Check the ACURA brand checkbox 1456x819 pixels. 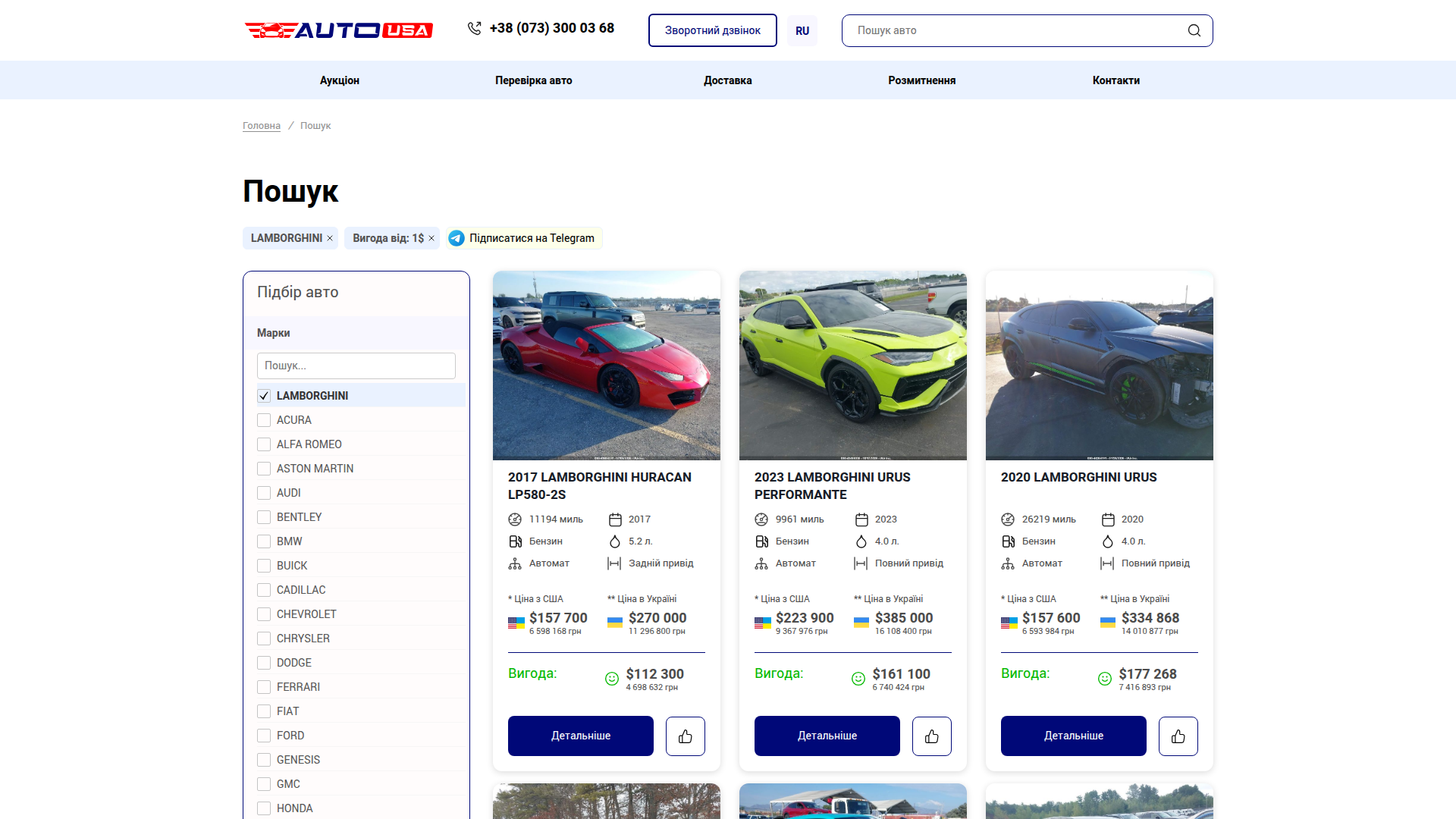tap(264, 420)
